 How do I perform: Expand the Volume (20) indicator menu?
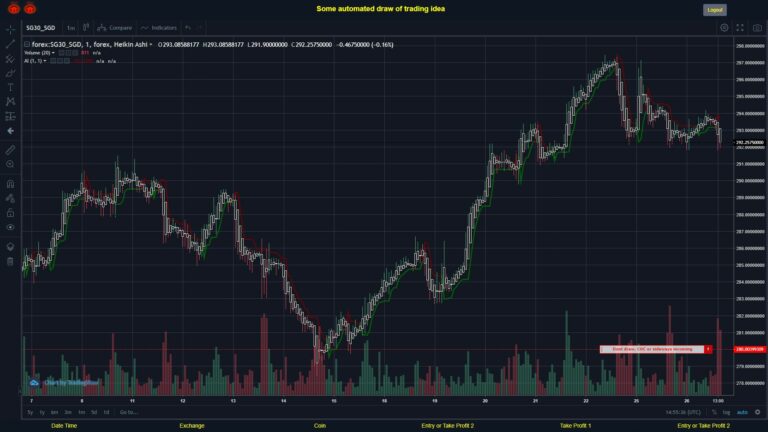53,53
